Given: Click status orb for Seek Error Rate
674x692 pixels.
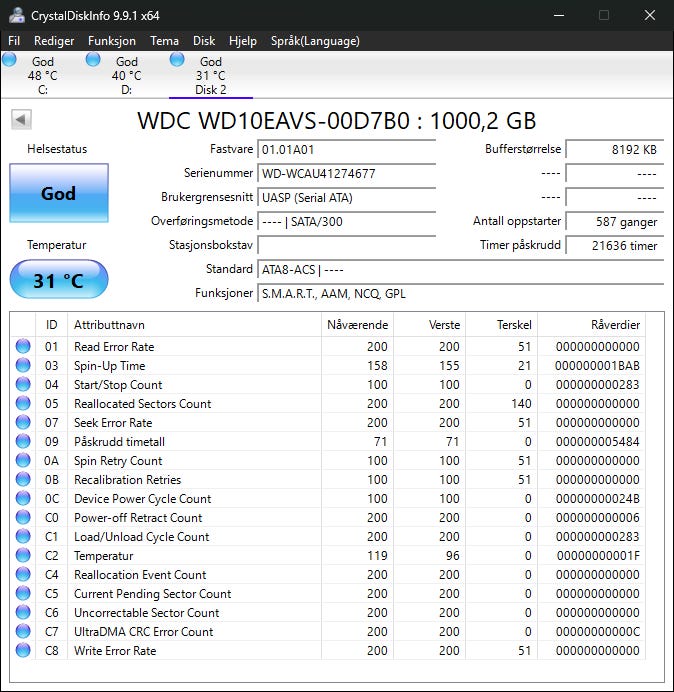Looking at the screenshot, I should coord(23,422).
